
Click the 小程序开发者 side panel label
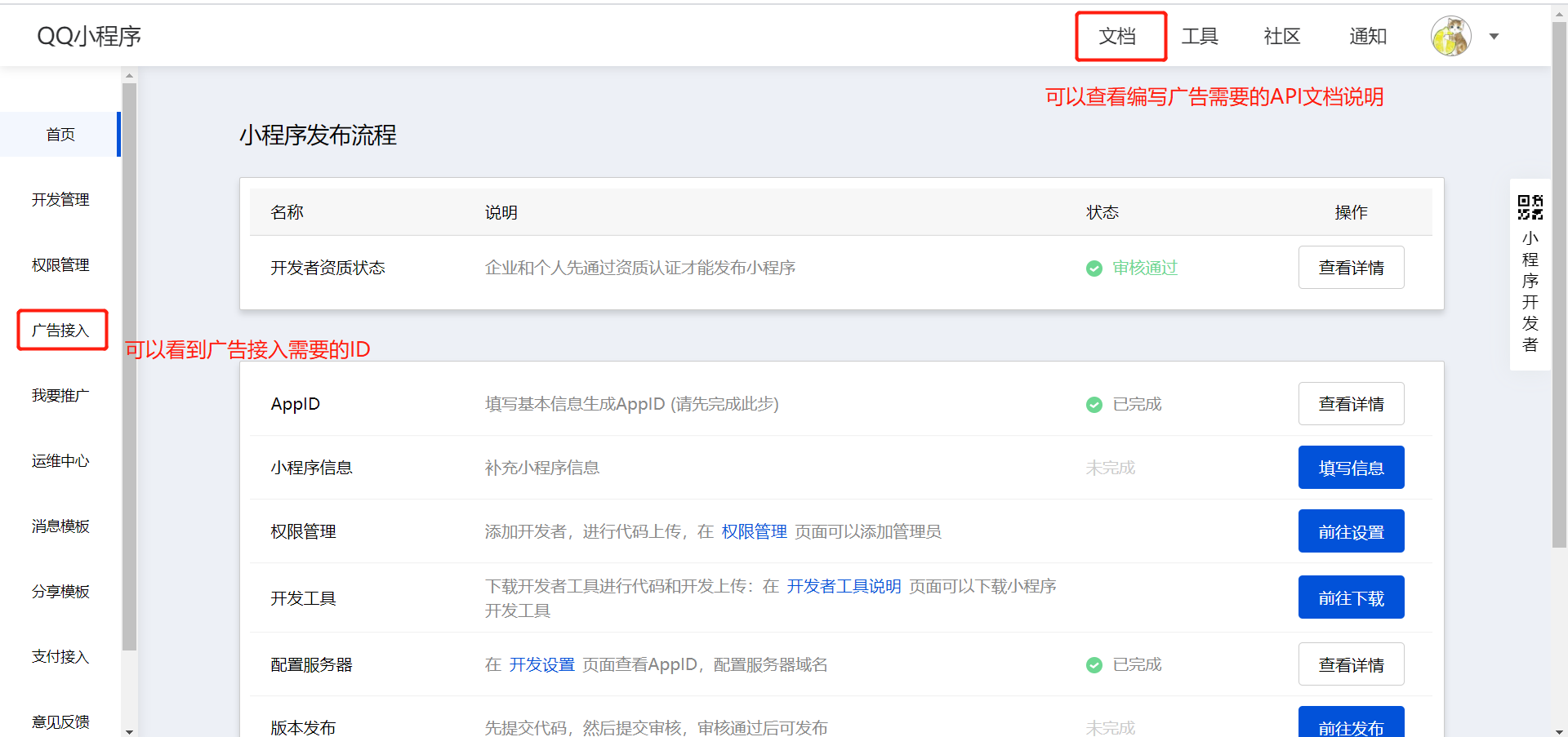point(1530,292)
